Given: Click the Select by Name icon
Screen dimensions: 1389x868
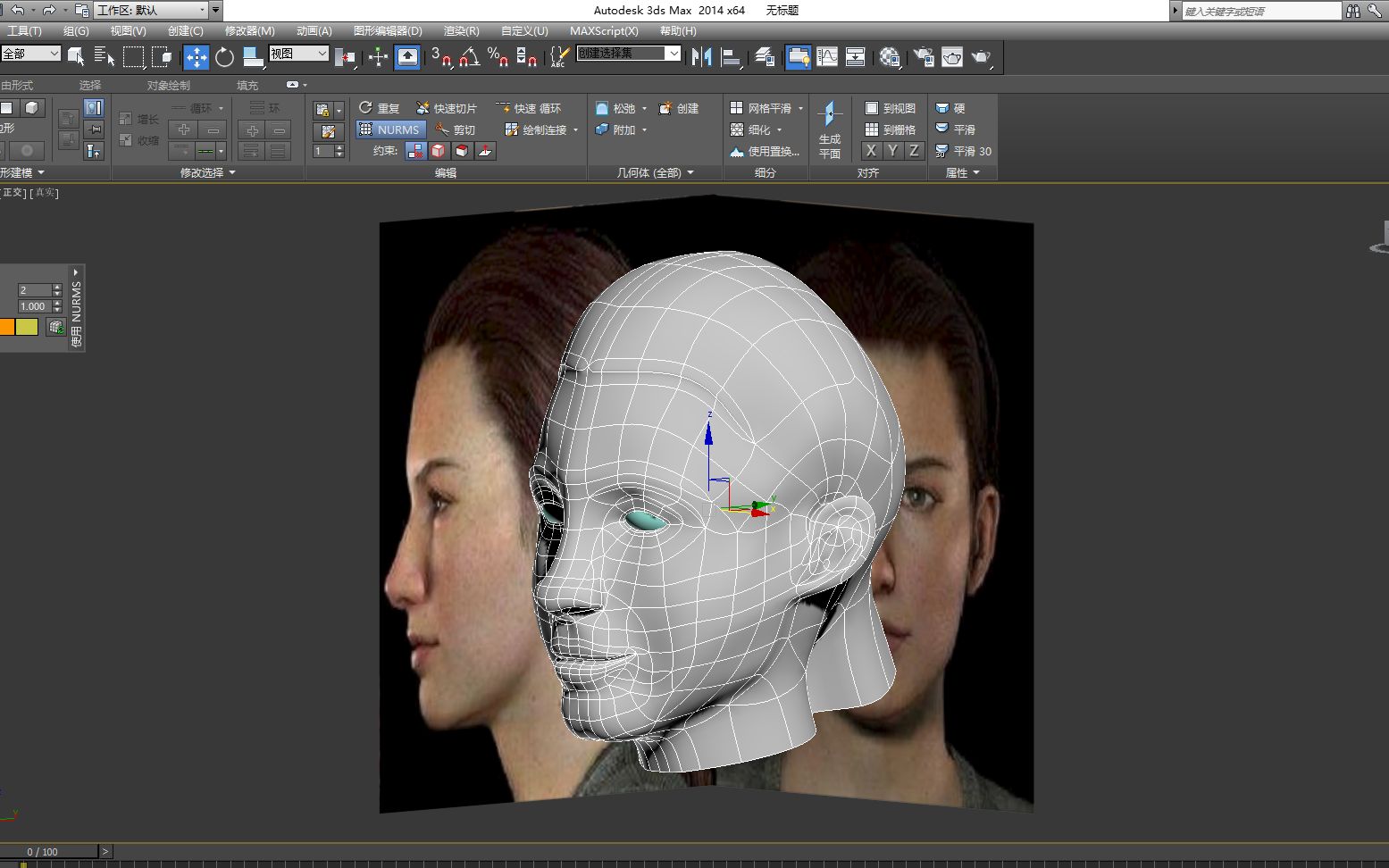Looking at the screenshot, I should (x=104, y=57).
